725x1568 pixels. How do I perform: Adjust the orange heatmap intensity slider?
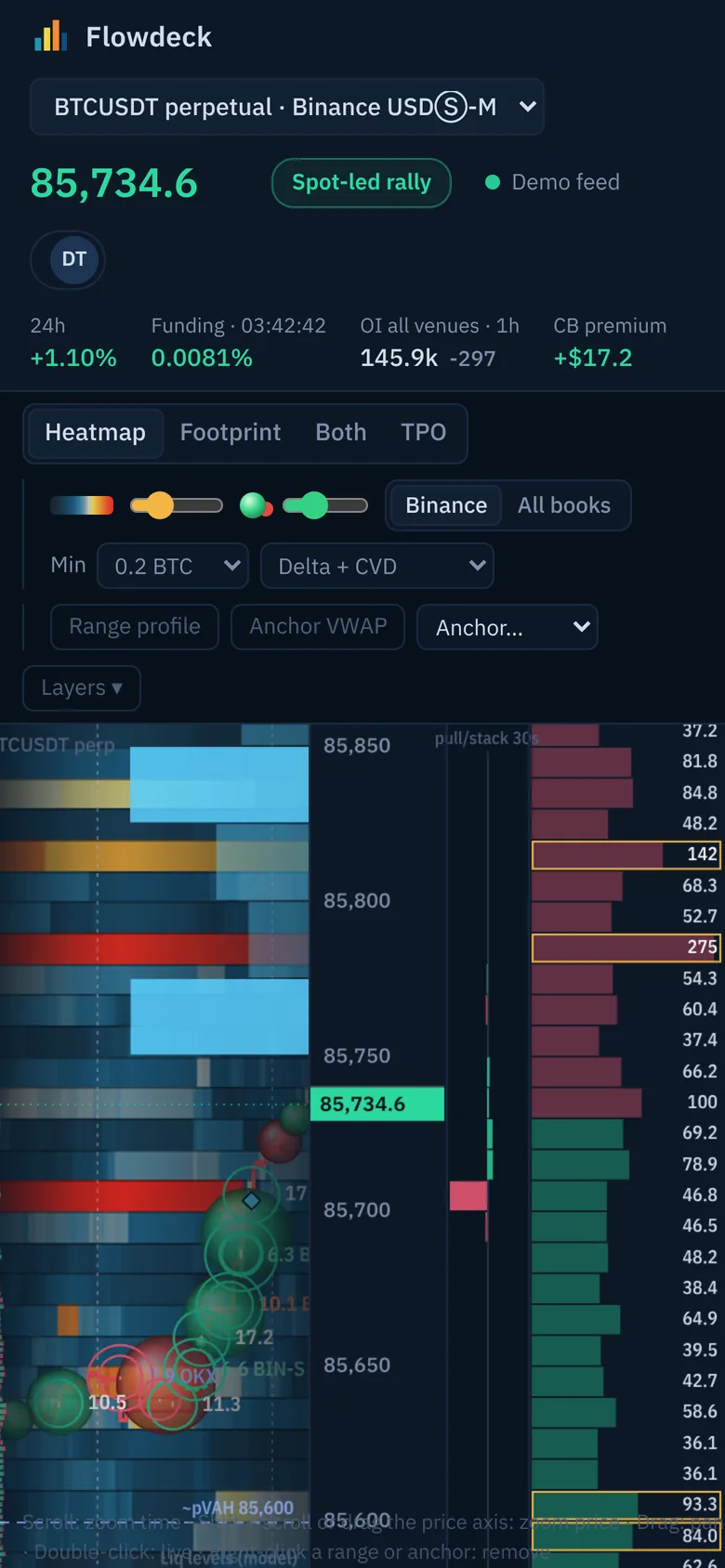point(177,505)
